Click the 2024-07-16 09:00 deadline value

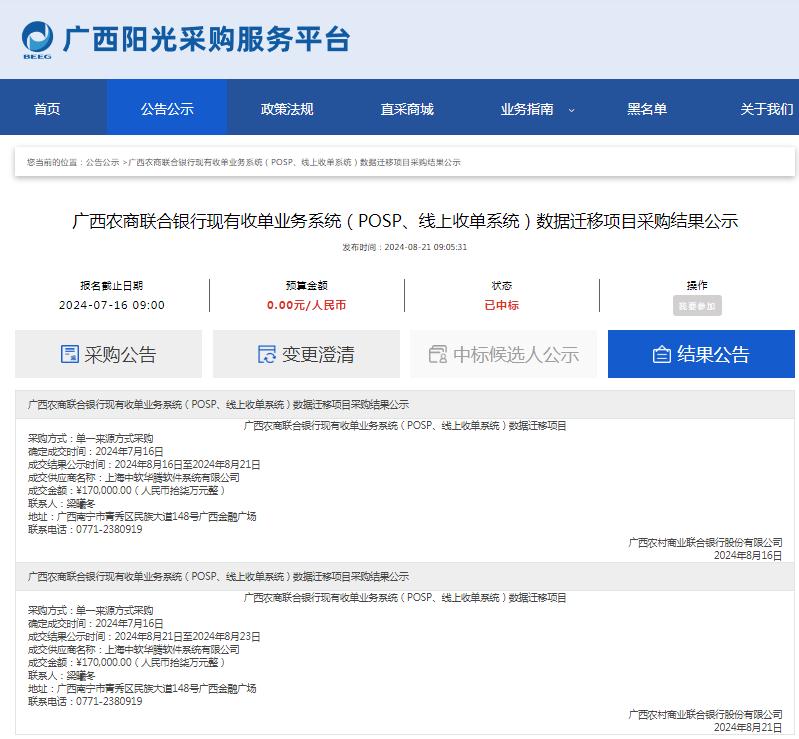pyautogui.click(x=112, y=305)
